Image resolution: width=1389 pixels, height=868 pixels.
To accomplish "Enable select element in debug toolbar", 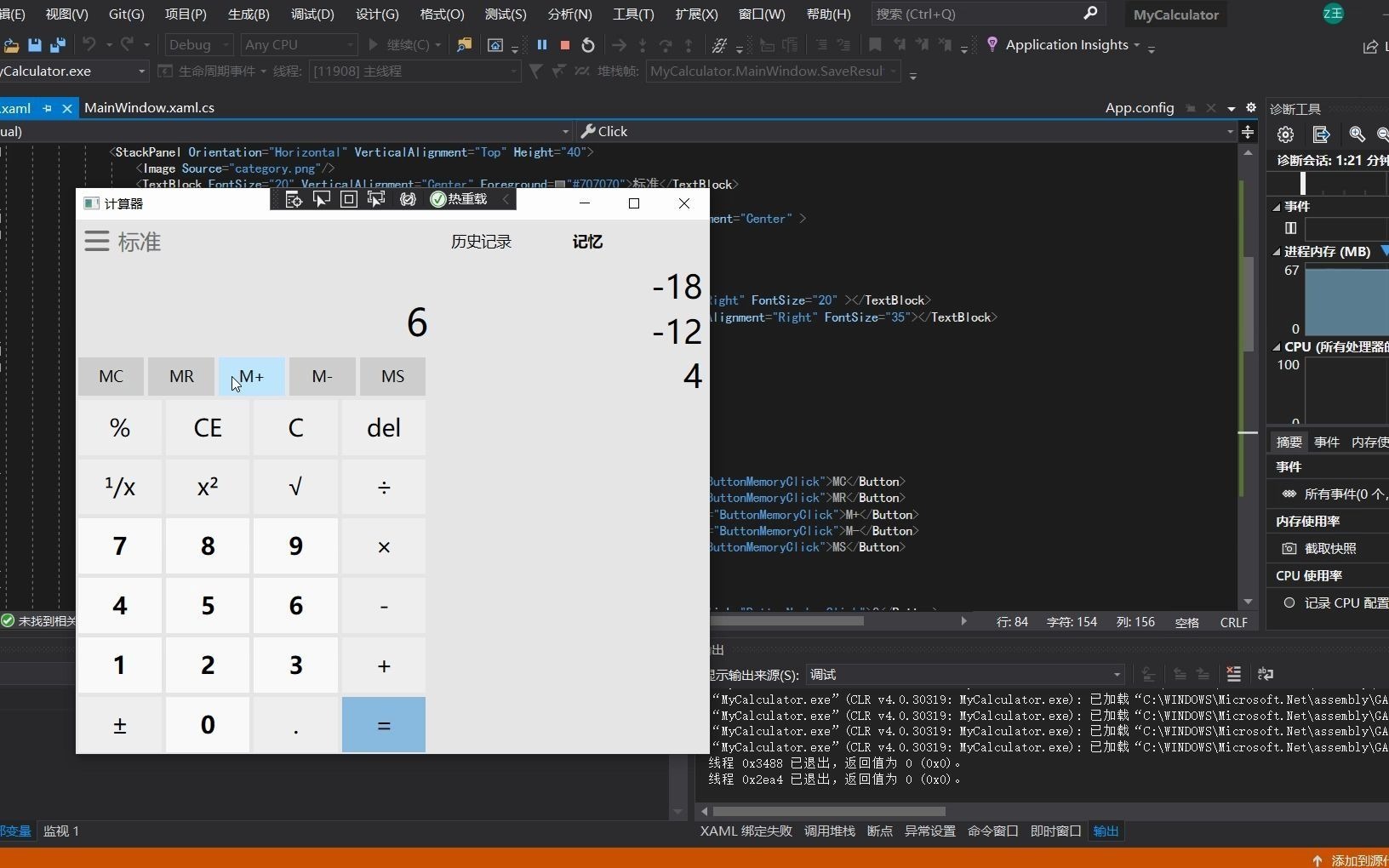I will (x=322, y=199).
